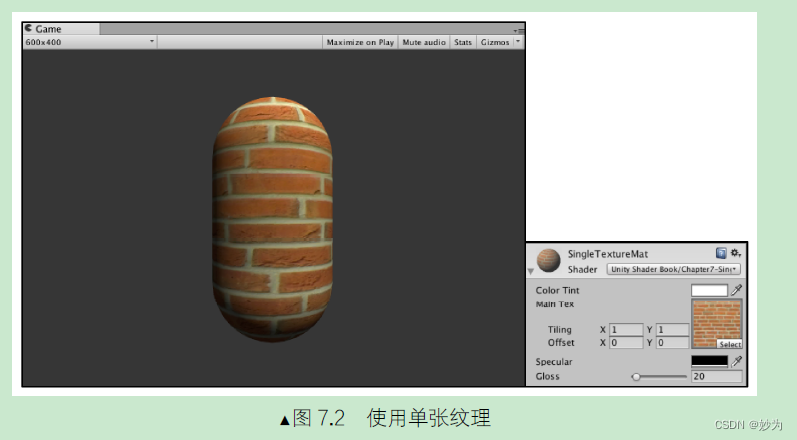The height and width of the screenshot is (440, 797).
Task: Open the black Specular color swatch
Action: coord(709,361)
